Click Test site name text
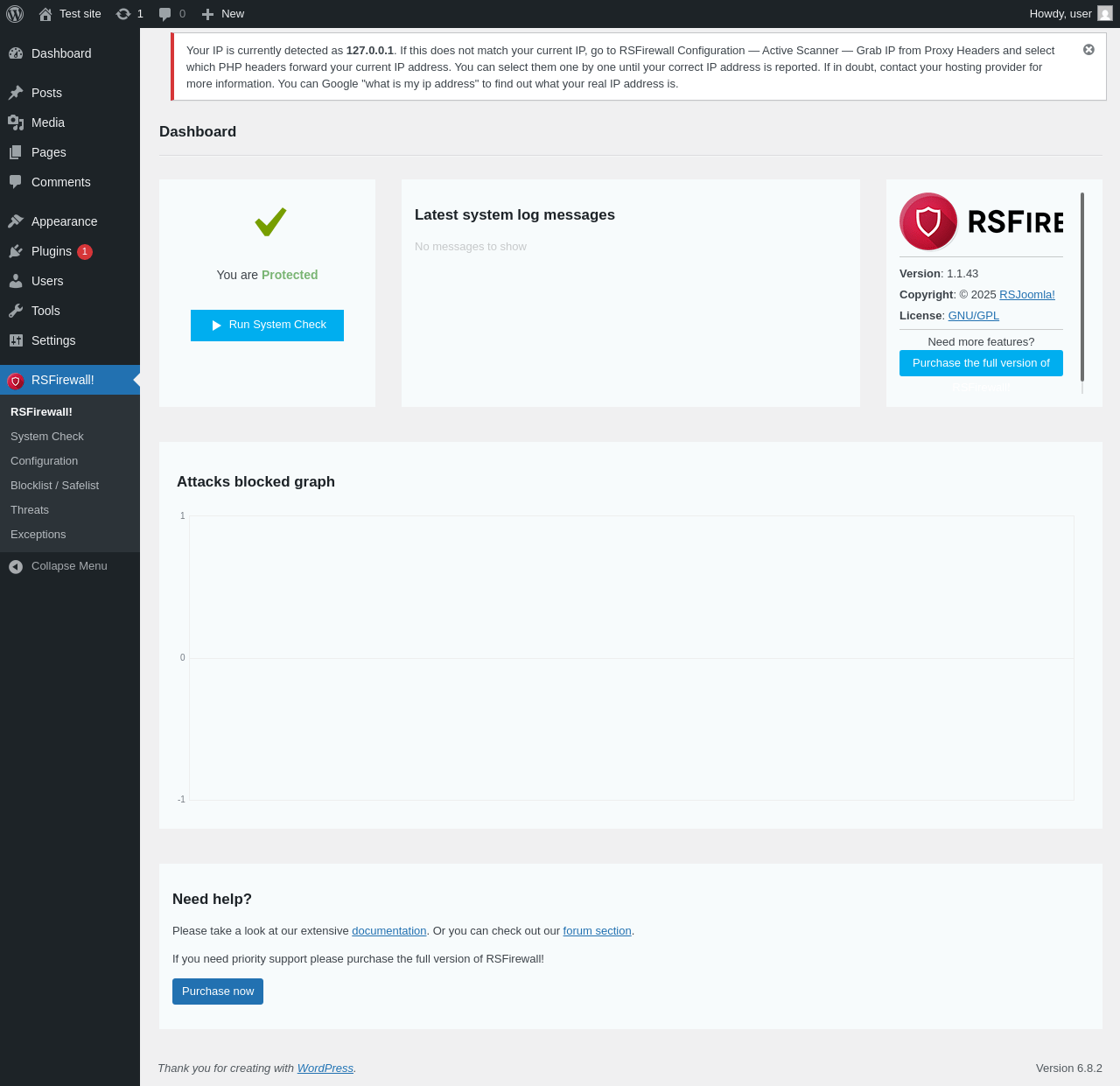 click(x=80, y=14)
